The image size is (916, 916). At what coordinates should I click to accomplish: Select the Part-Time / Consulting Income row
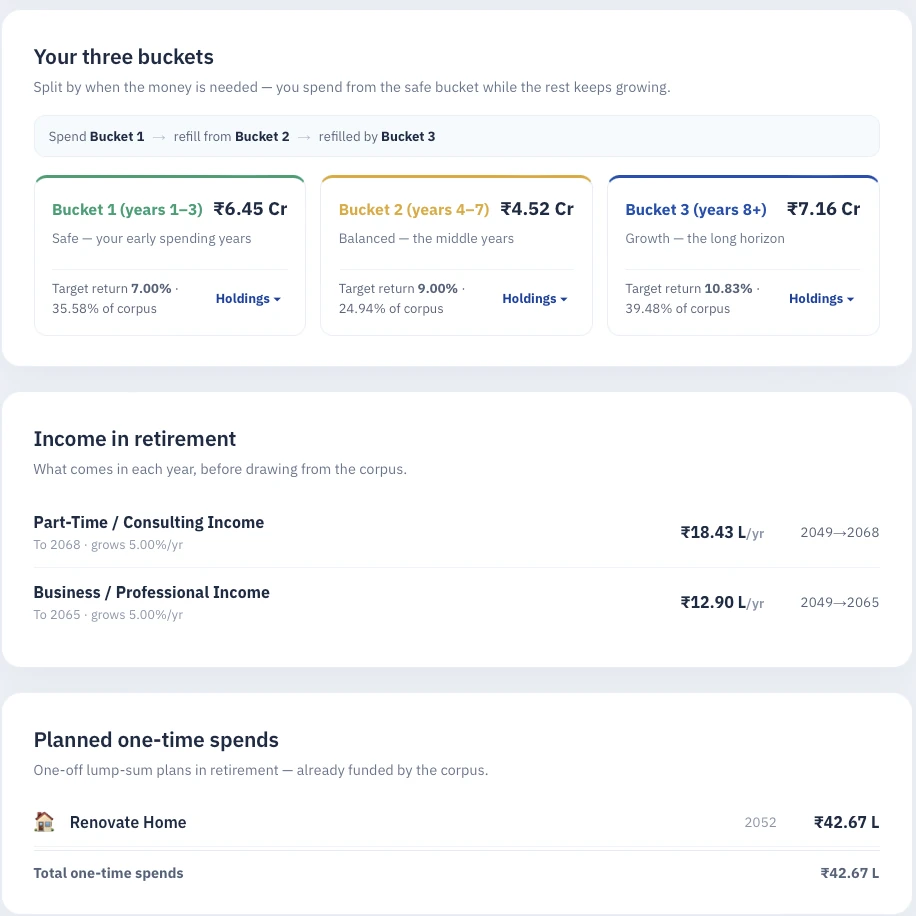[x=456, y=533]
